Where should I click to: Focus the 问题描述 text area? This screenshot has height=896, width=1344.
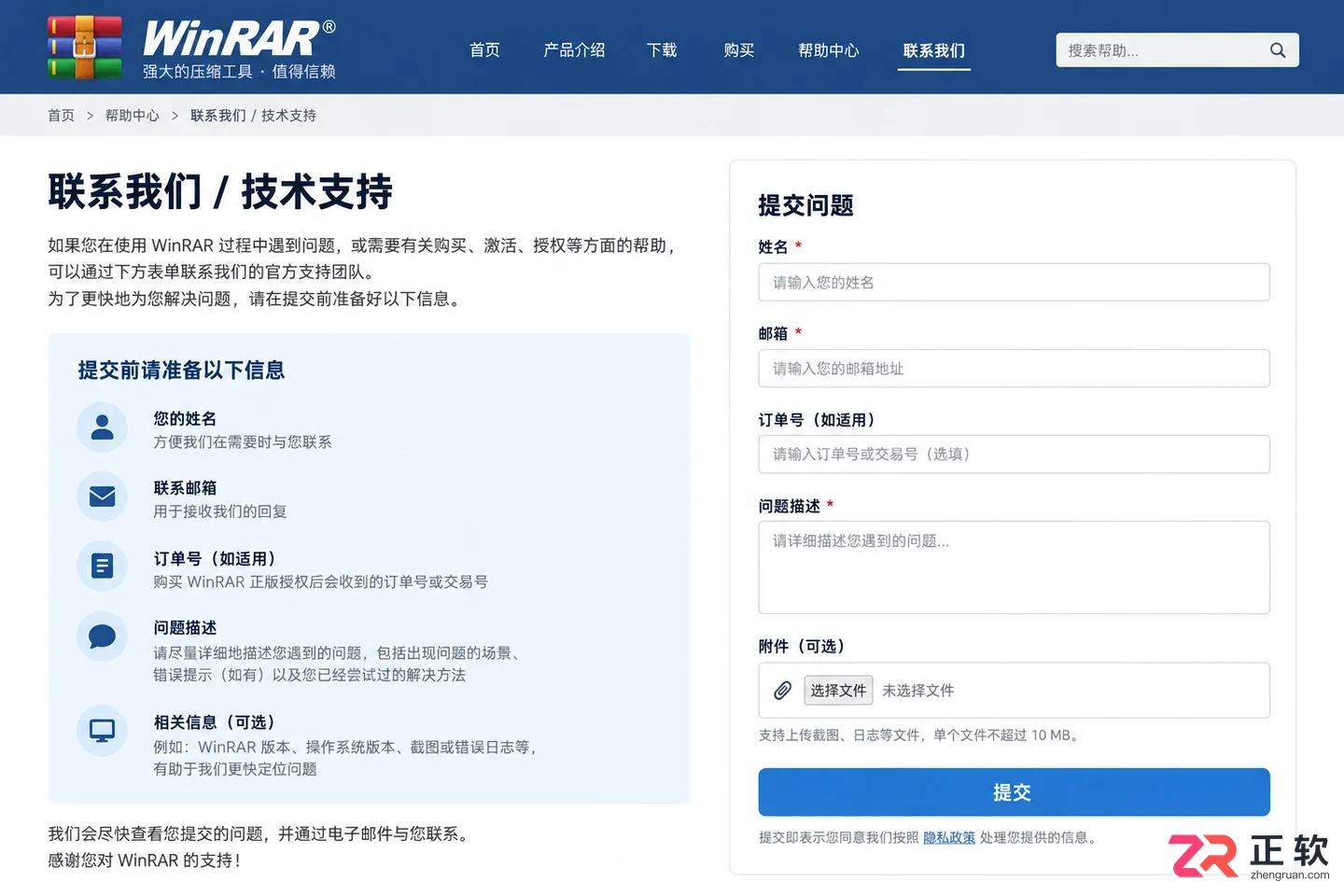pos(1014,567)
